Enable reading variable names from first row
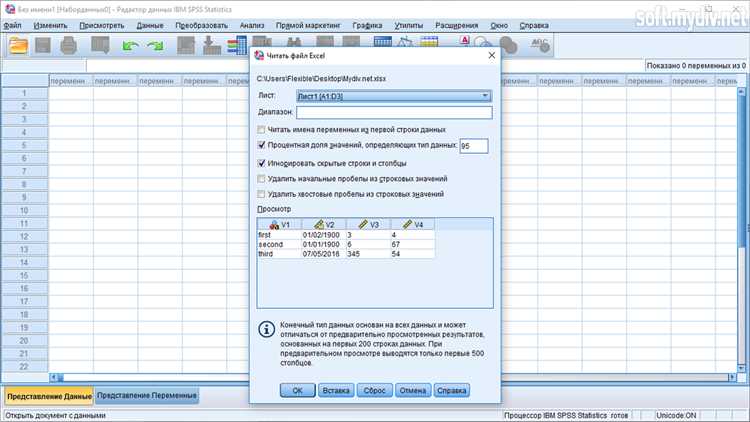The width and height of the screenshot is (750, 422). [262, 130]
